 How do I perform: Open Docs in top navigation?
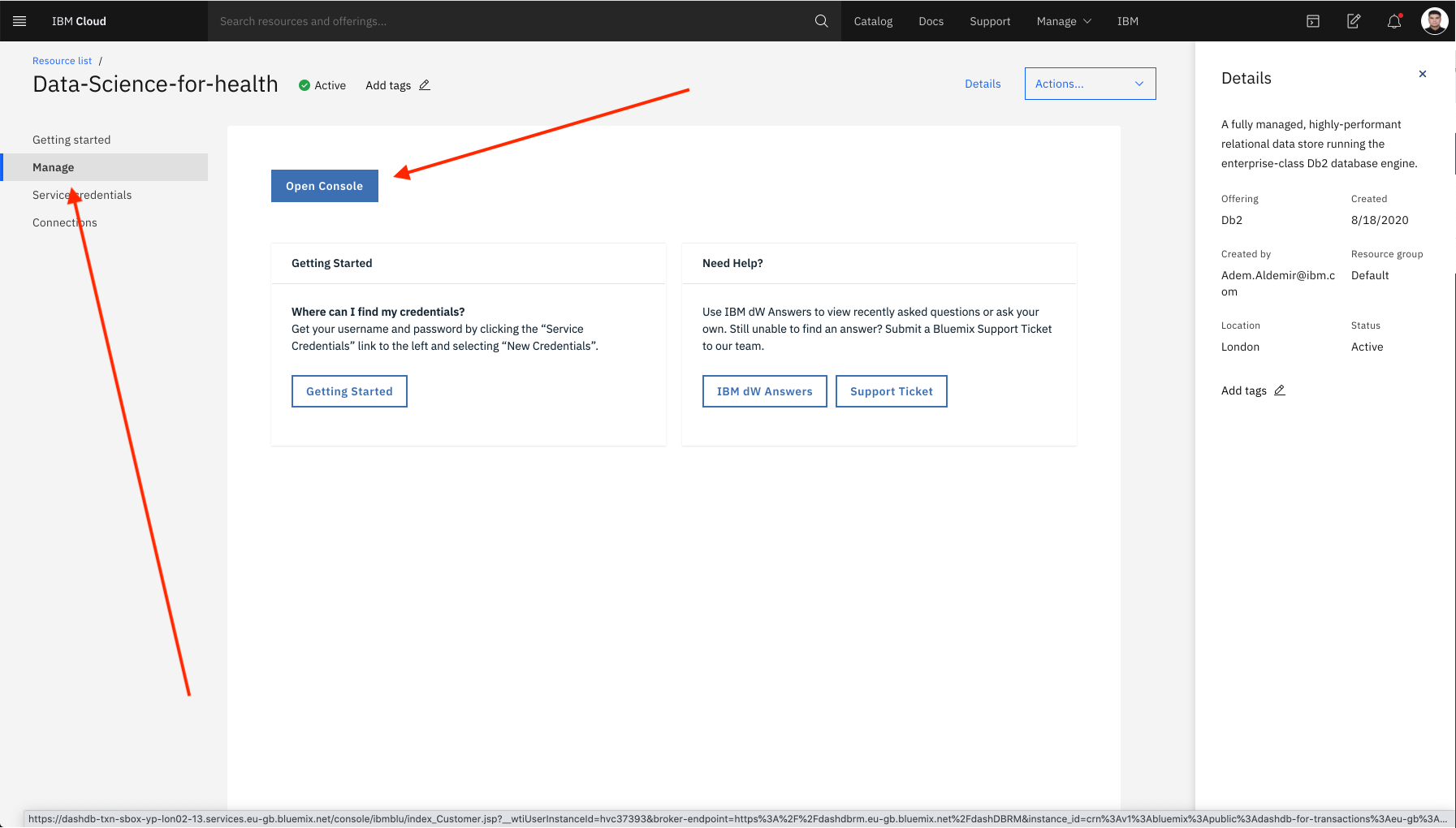[931, 21]
